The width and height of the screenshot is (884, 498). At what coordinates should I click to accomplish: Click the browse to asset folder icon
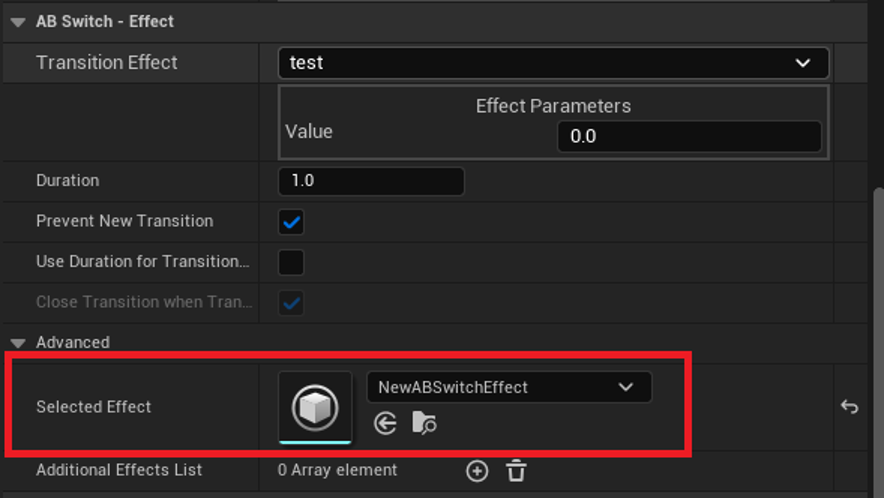point(424,424)
